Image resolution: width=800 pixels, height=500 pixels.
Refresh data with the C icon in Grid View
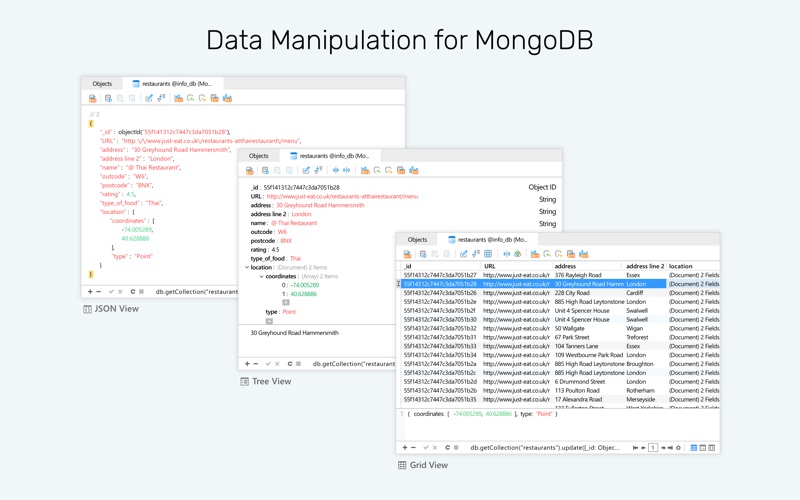(x=447, y=448)
